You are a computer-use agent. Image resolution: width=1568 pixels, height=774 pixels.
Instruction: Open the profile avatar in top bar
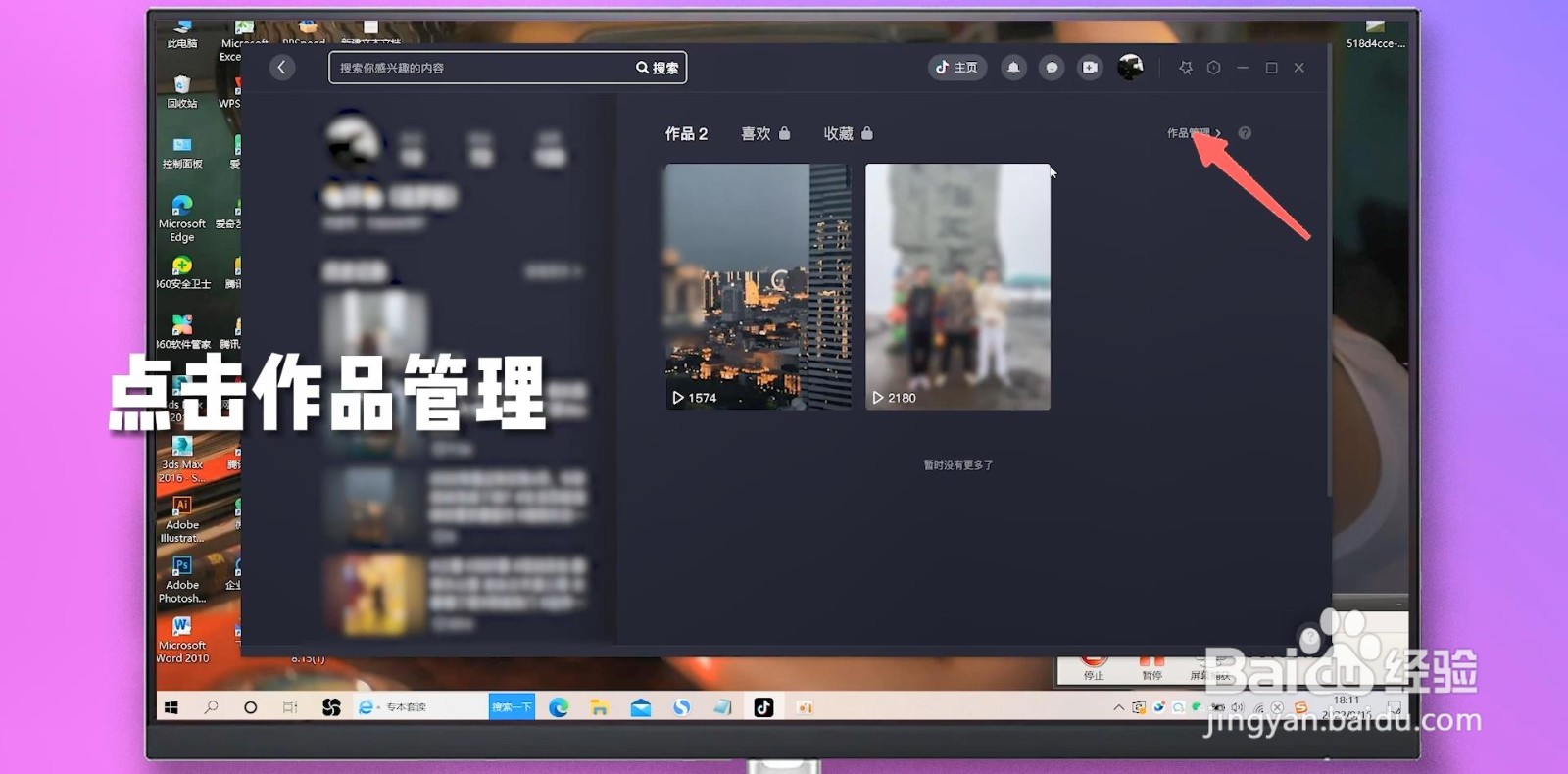[1130, 68]
